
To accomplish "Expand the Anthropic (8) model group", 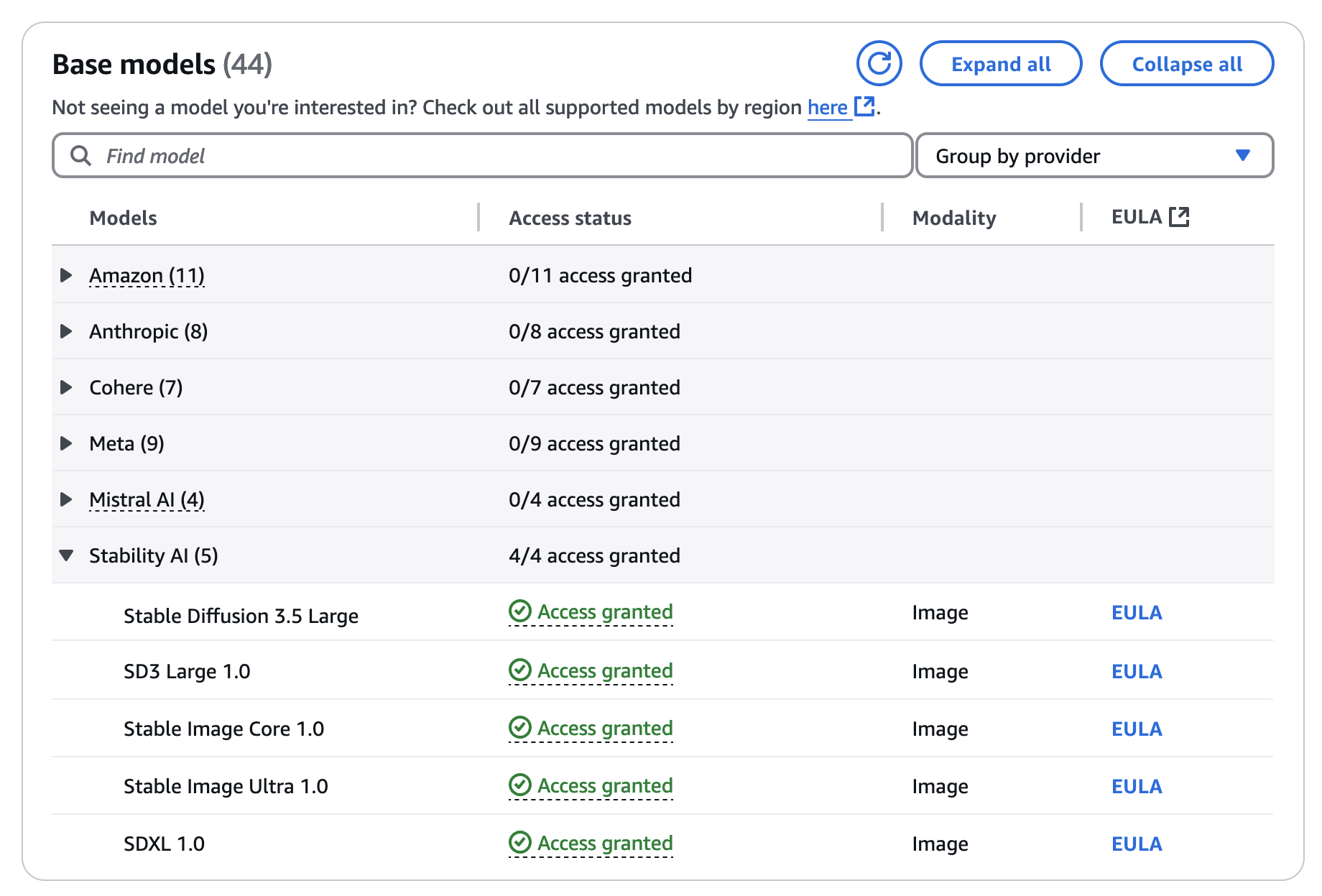I will point(66,331).
